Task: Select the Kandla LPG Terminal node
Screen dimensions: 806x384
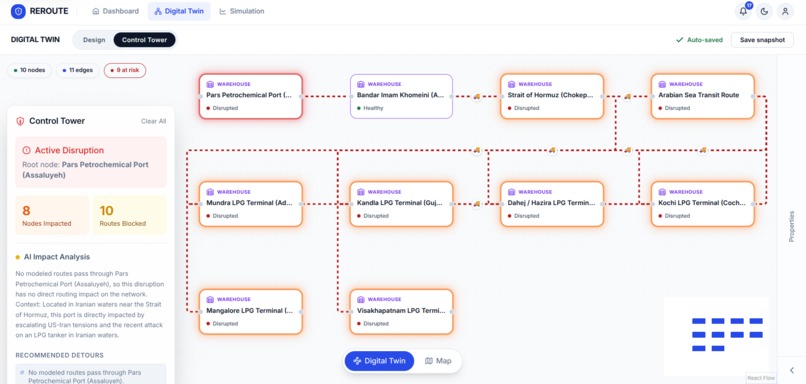Action: [x=401, y=204]
